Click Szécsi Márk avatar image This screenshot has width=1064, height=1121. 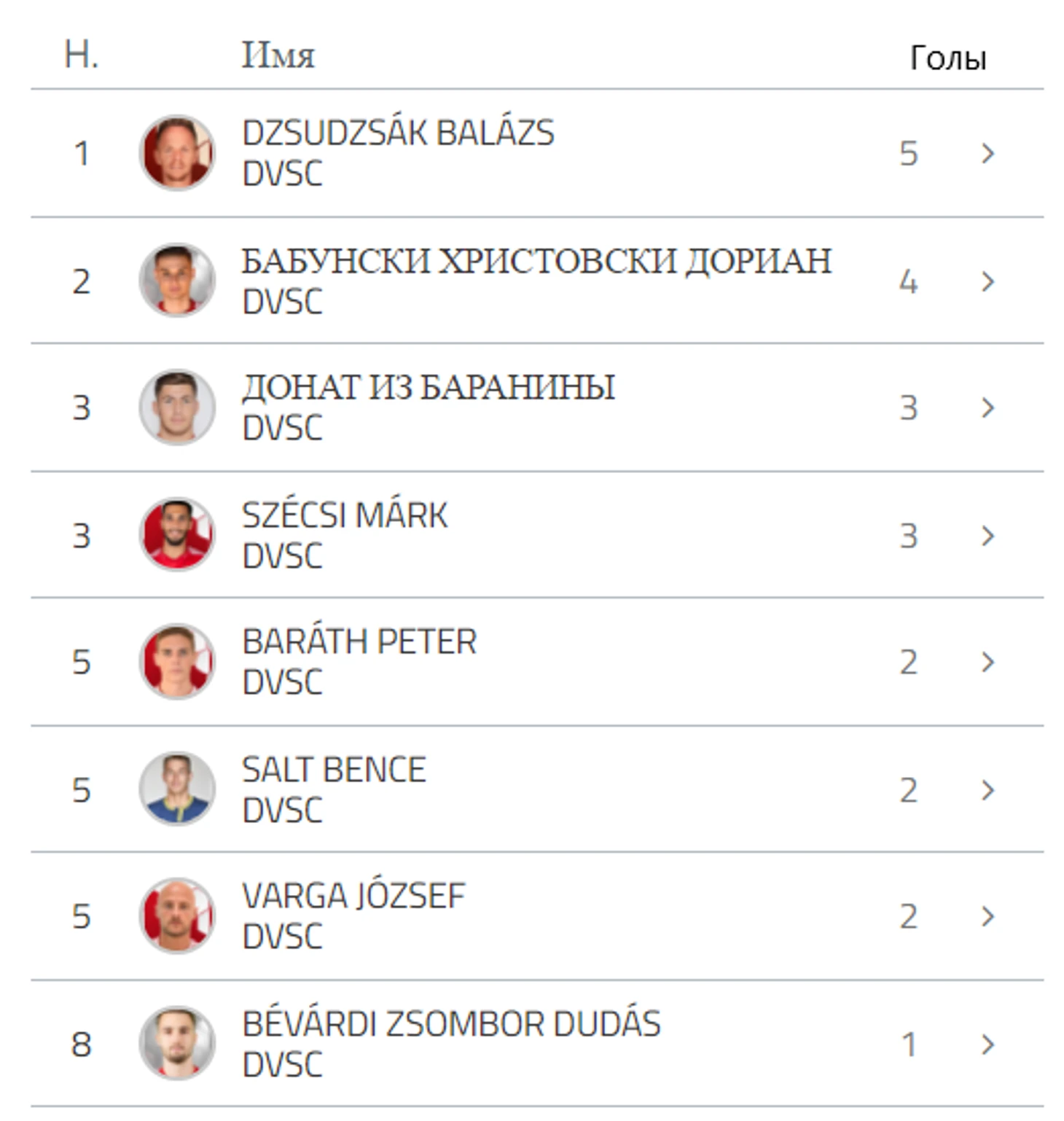click(177, 535)
